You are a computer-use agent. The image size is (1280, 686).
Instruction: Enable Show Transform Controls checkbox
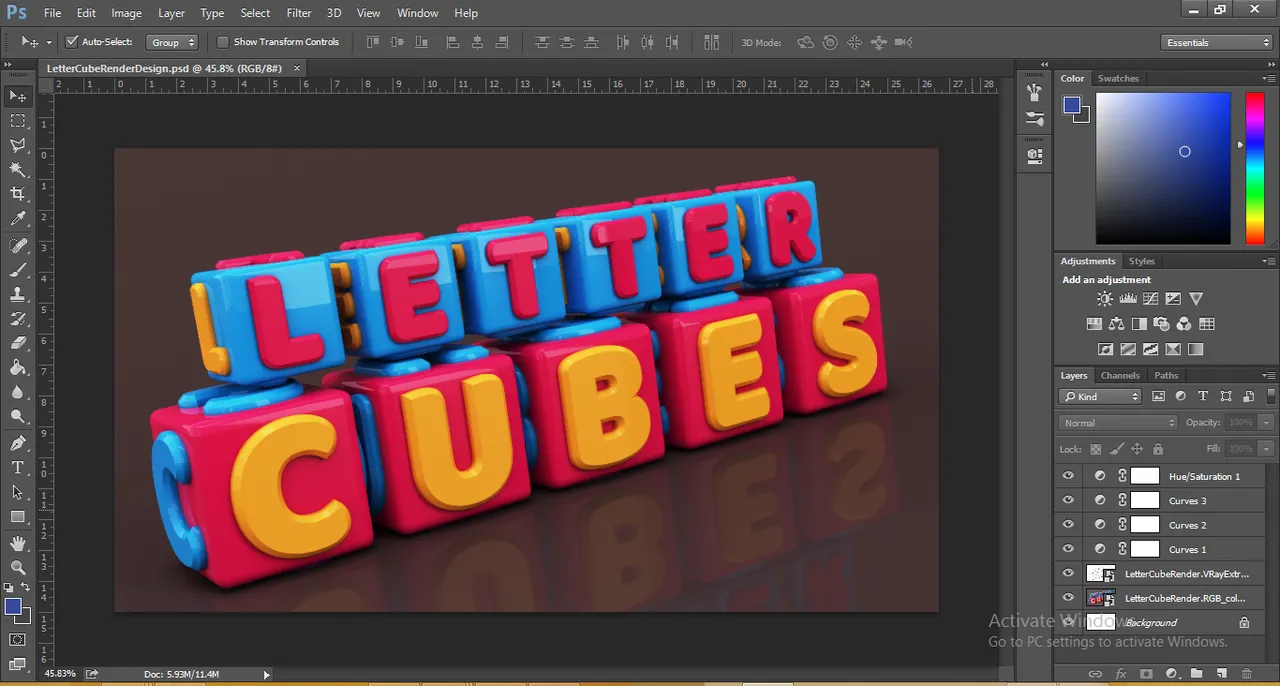pos(222,42)
